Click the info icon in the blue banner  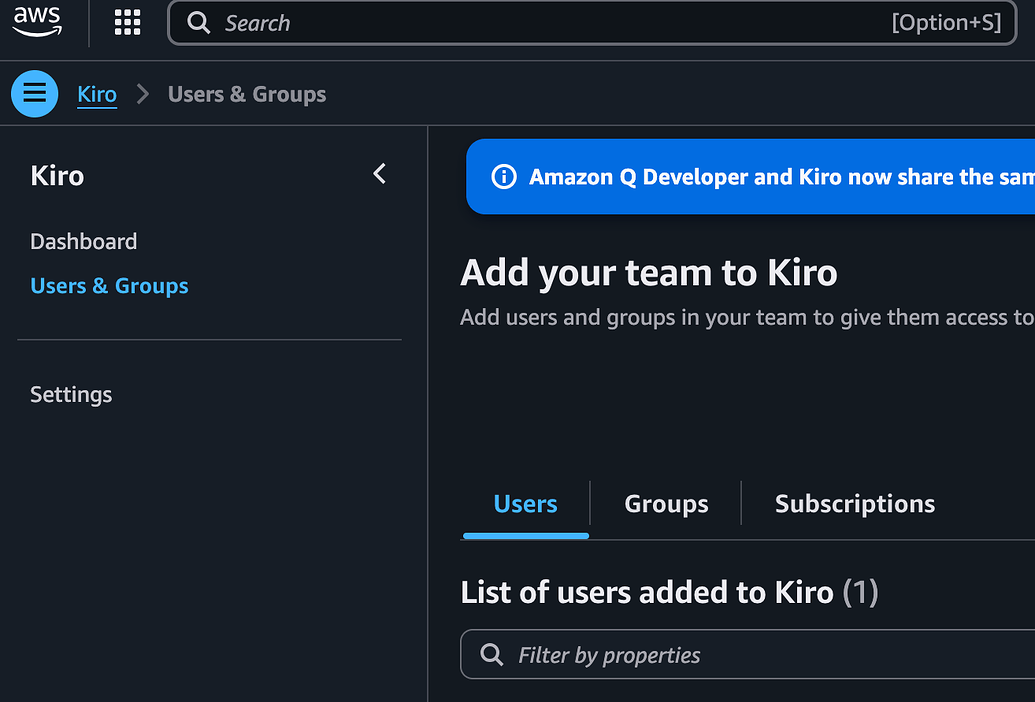point(504,176)
